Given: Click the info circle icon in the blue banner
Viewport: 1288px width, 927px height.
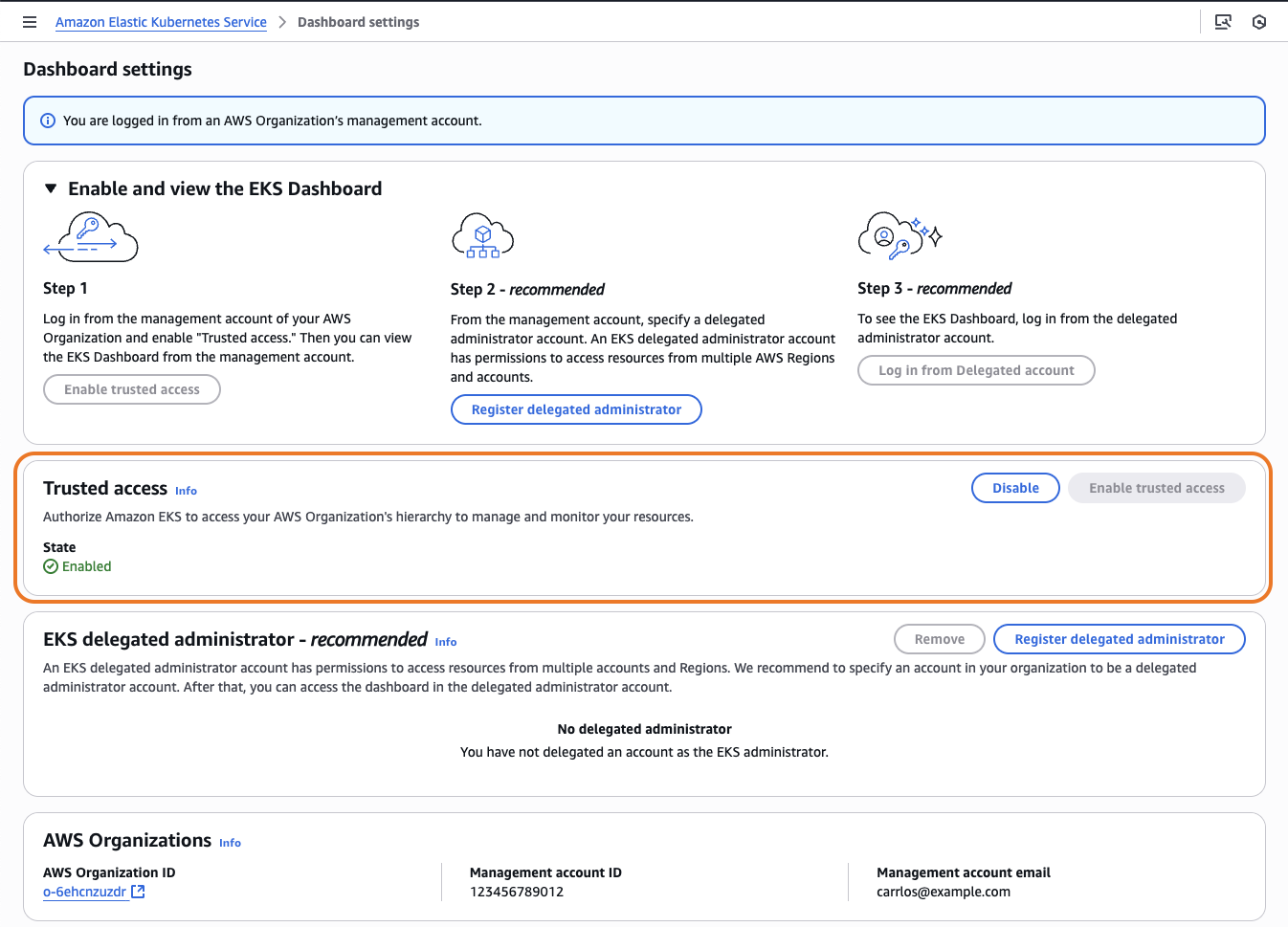Looking at the screenshot, I should (47, 120).
